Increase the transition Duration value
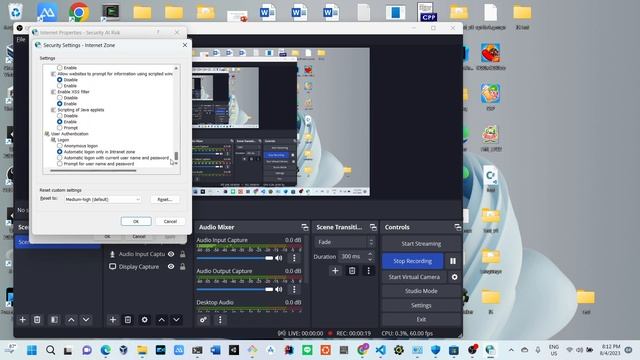 tap(370, 254)
